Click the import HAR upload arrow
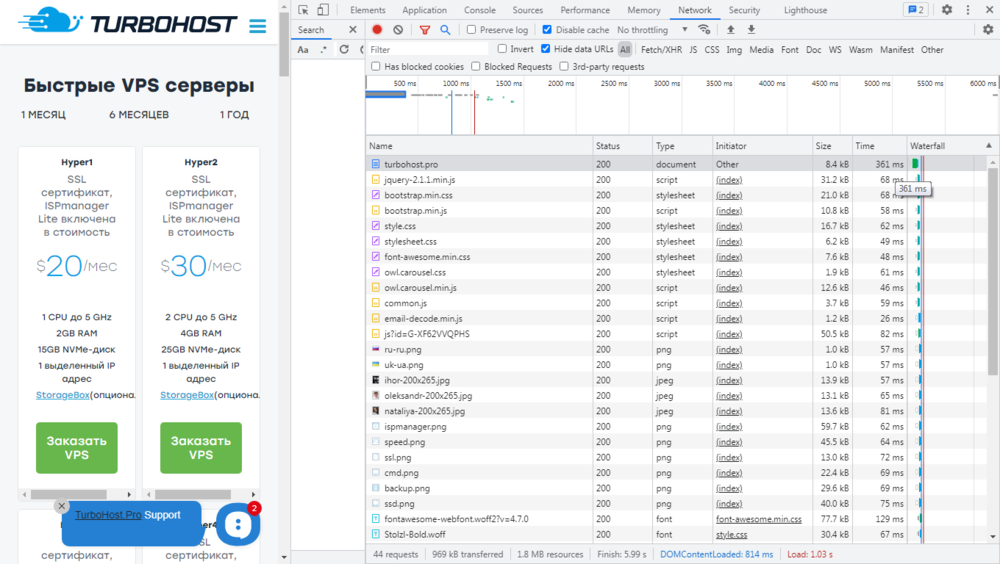This screenshot has width=1000, height=564. click(x=731, y=30)
